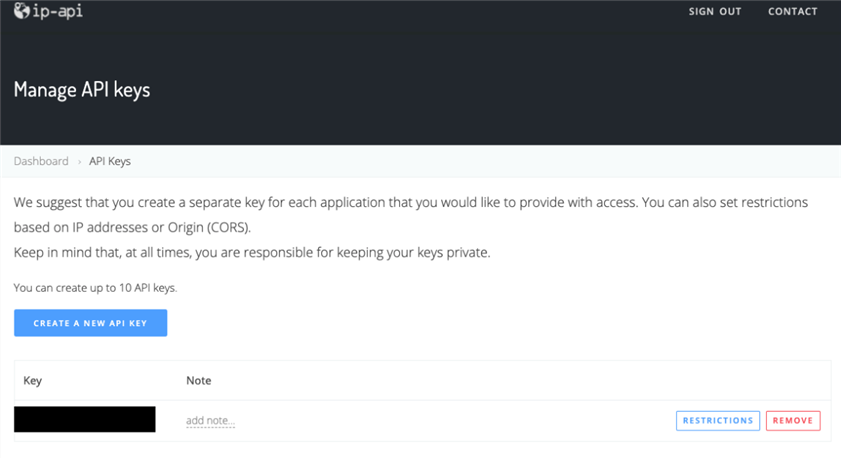Screen dimensions: 841x458
Task: Click SIGN OUT in the top navigation
Action: coord(715,12)
